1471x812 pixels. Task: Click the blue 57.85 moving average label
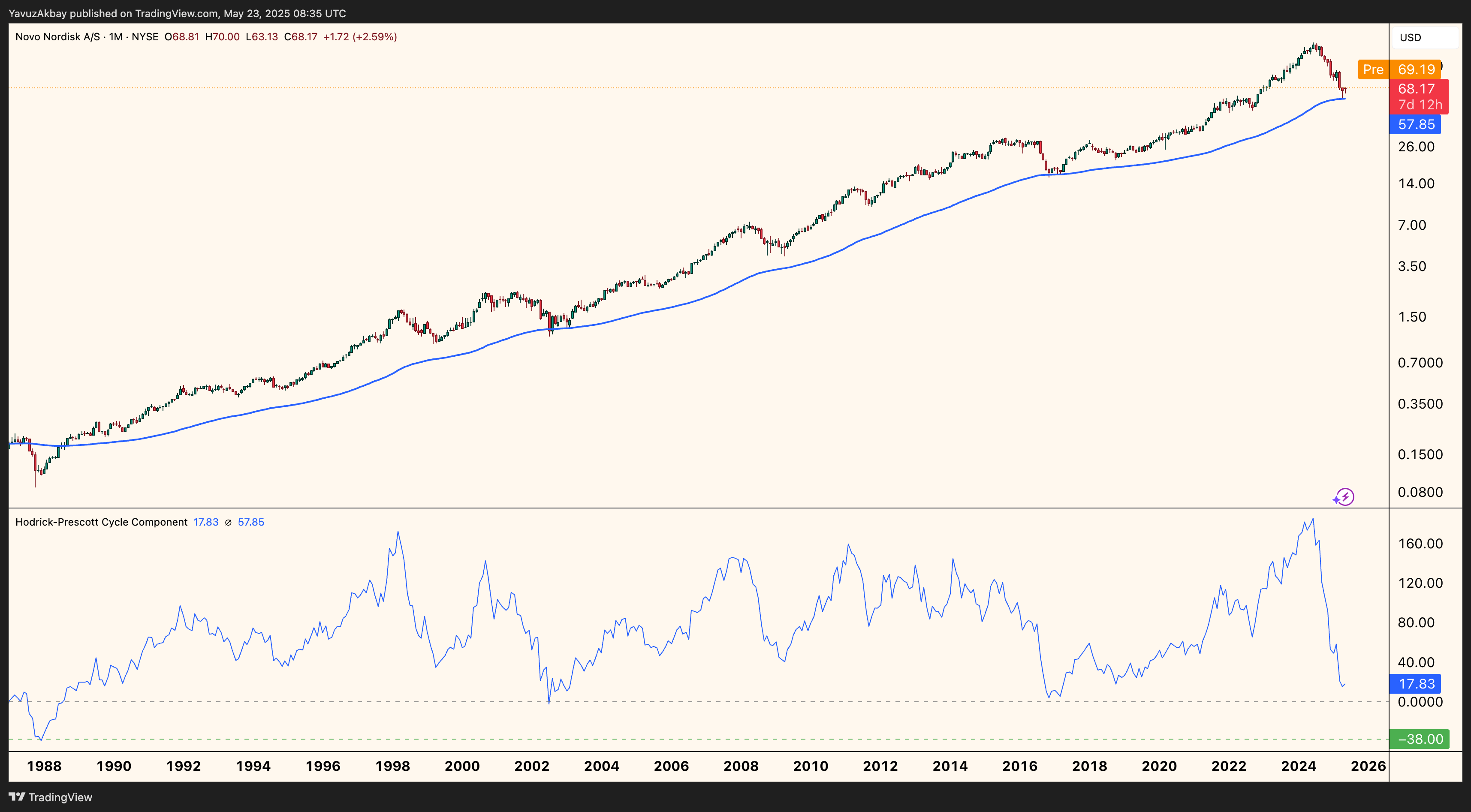click(1416, 124)
